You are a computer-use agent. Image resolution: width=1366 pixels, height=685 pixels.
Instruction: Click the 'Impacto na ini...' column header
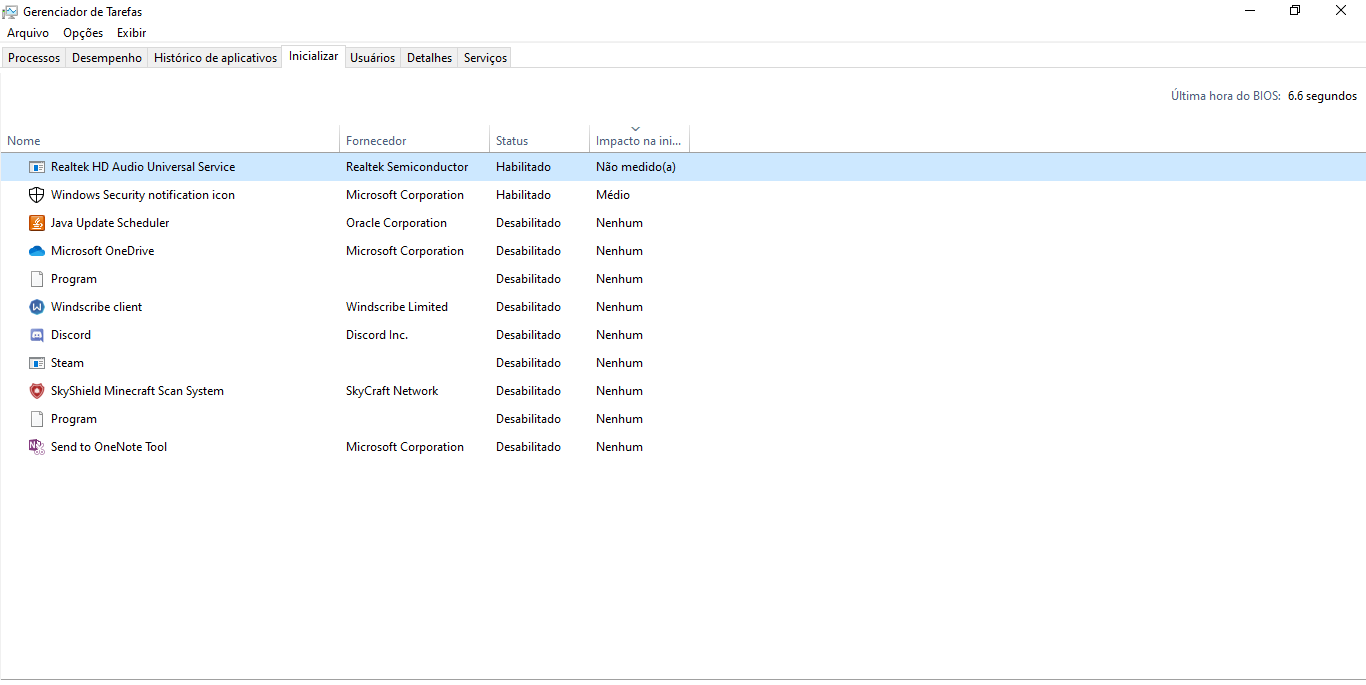coord(640,140)
